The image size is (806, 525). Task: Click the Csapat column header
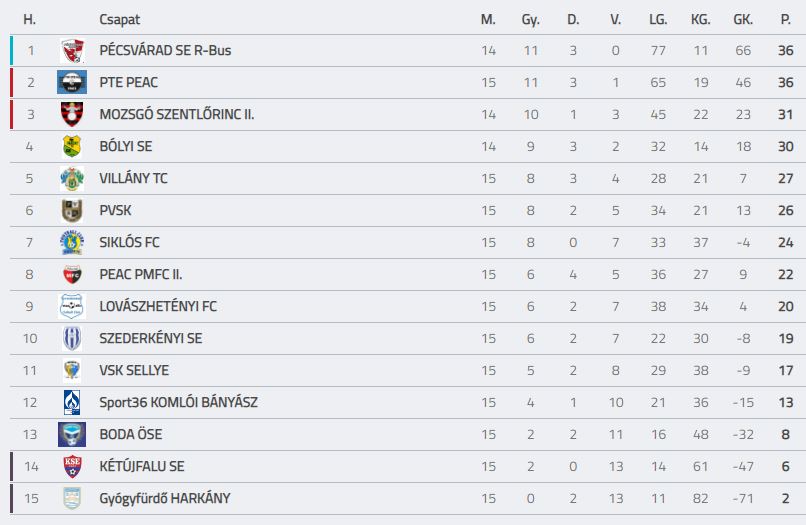(119, 20)
